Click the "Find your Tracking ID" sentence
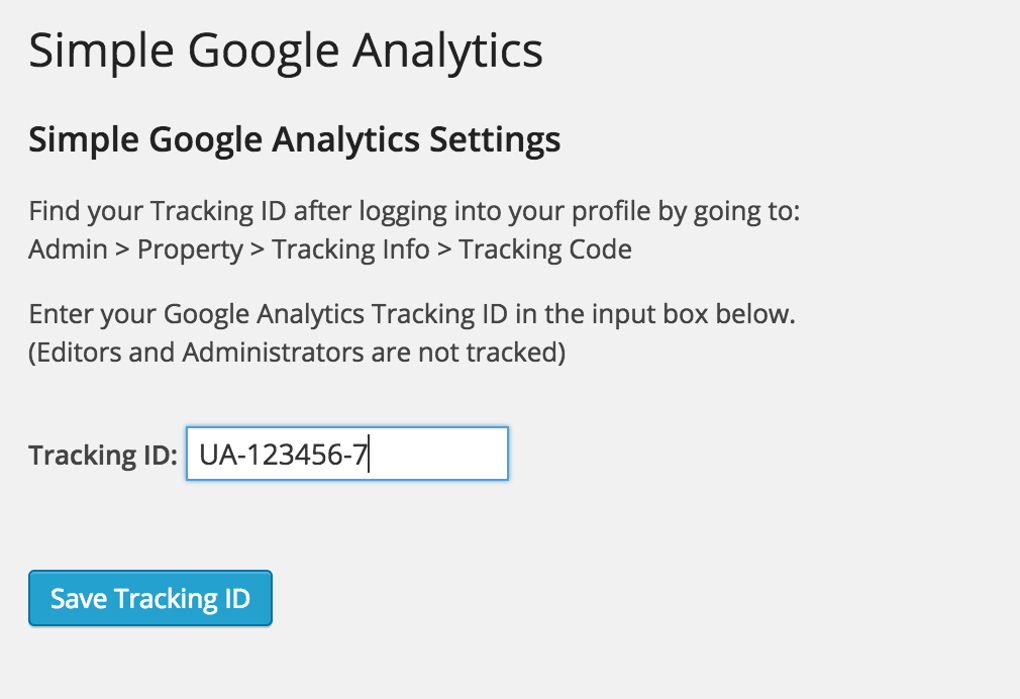 coord(414,212)
